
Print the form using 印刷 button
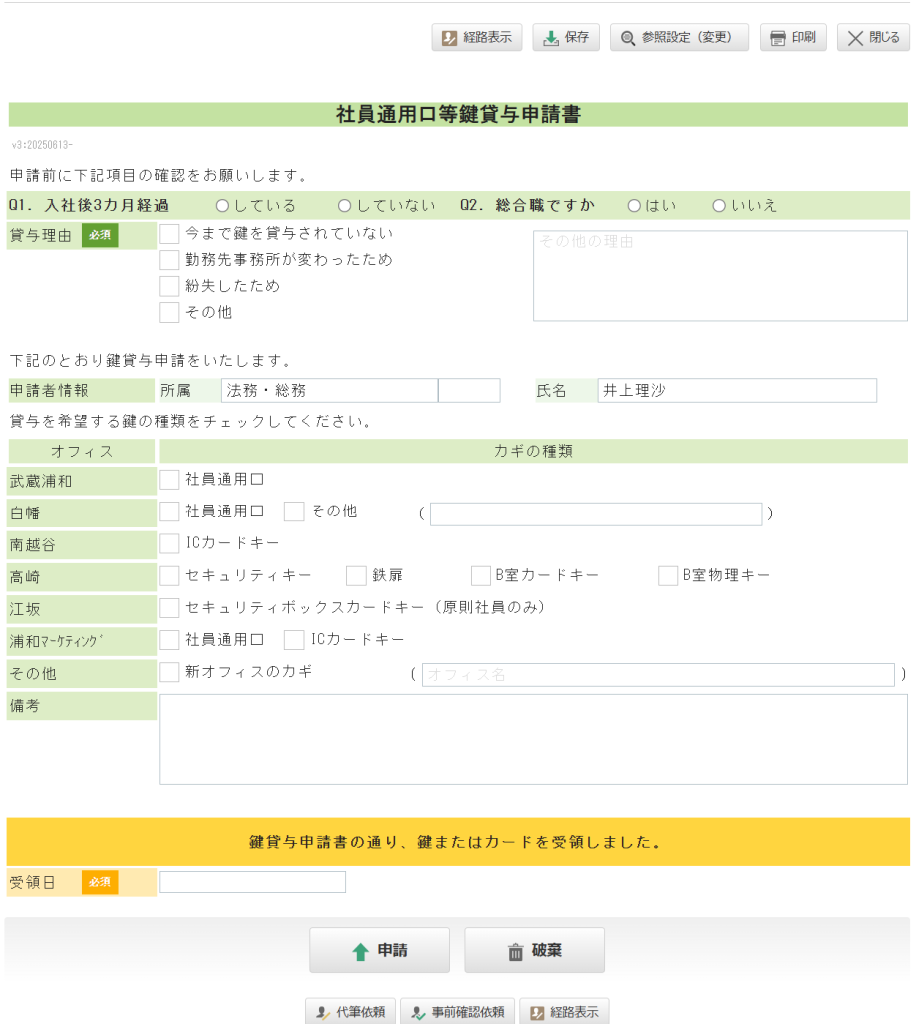click(x=793, y=38)
